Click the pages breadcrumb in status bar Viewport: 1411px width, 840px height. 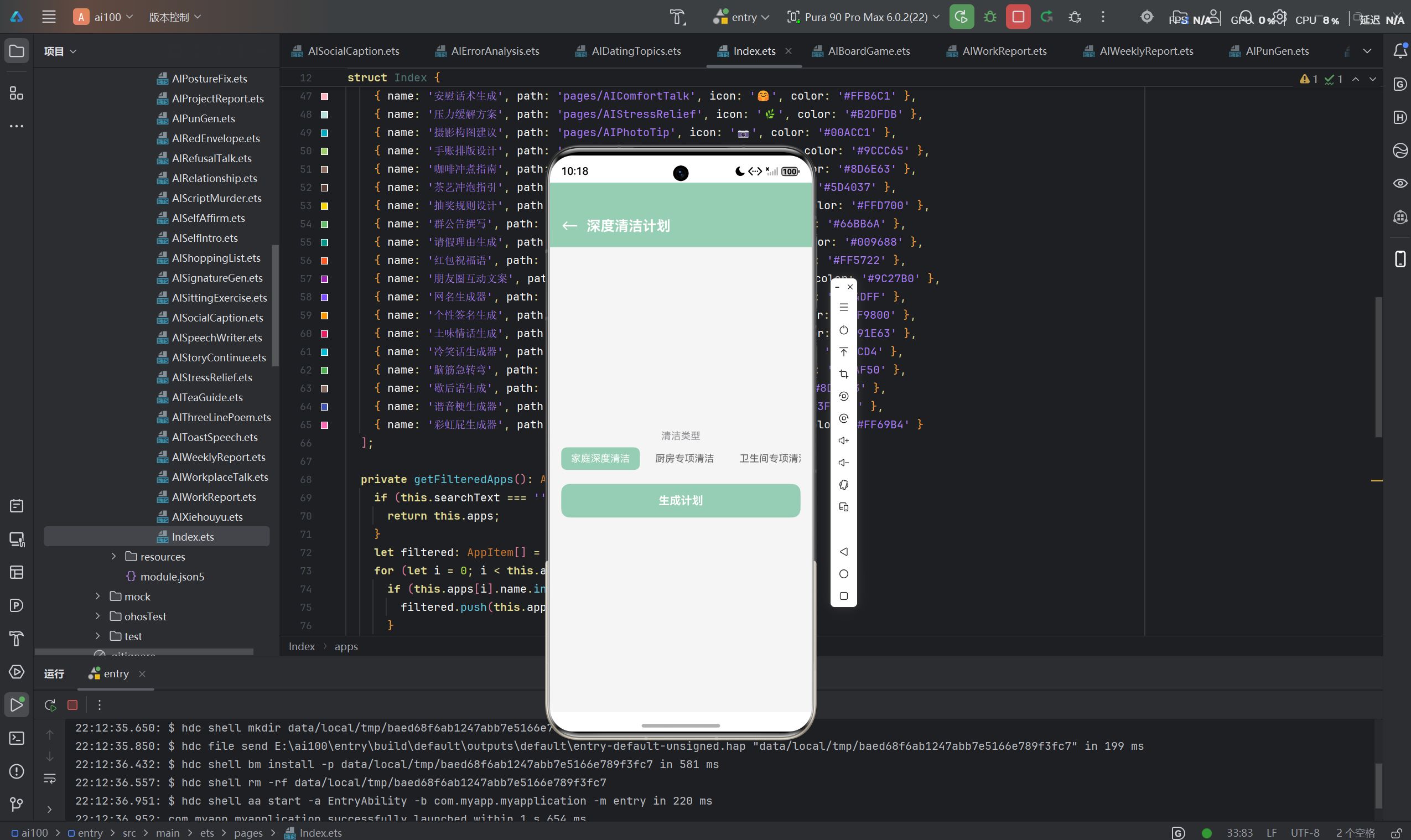tap(248, 833)
